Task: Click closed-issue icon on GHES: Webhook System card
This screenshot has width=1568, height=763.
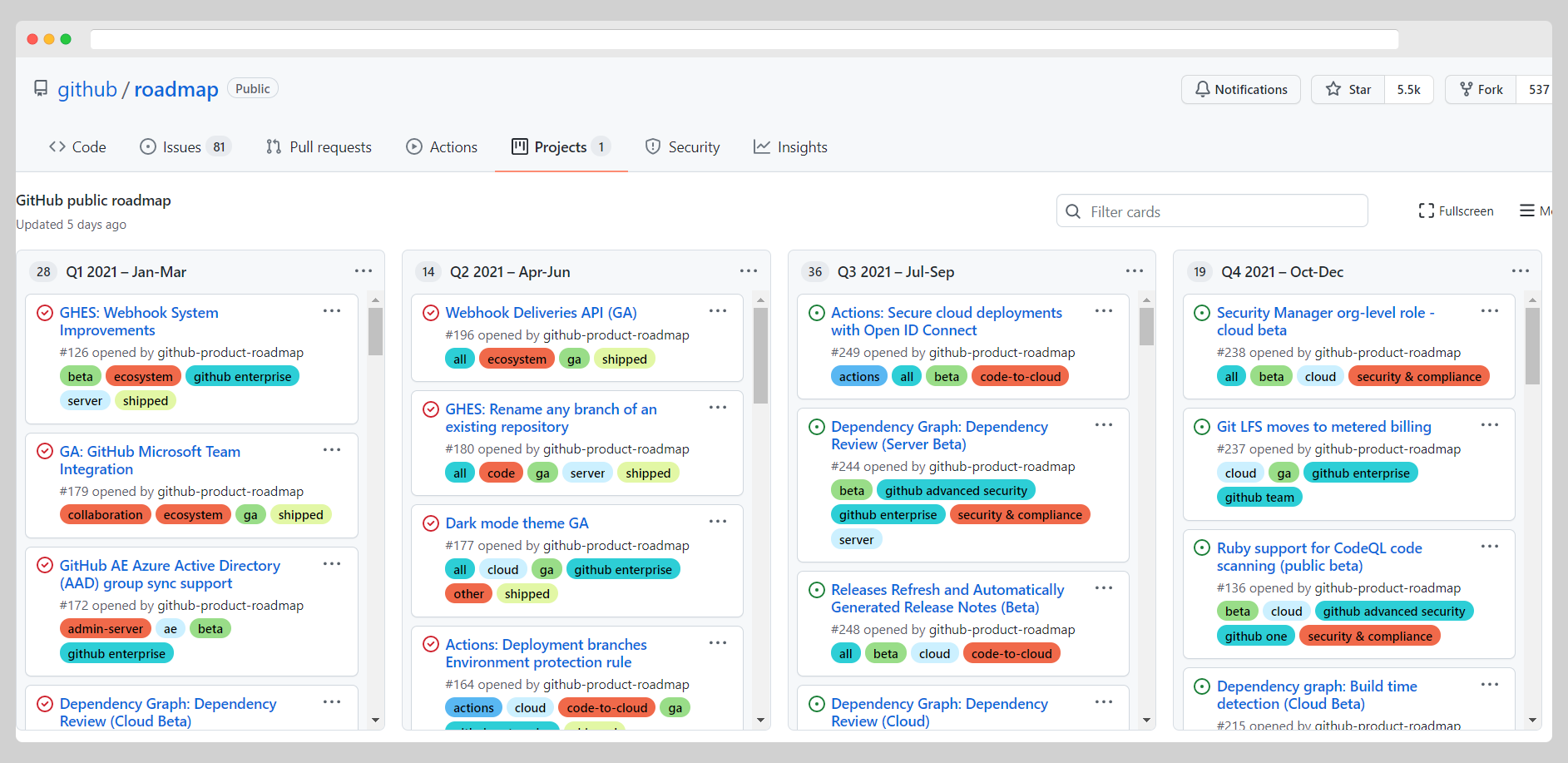Action: pos(45,313)
